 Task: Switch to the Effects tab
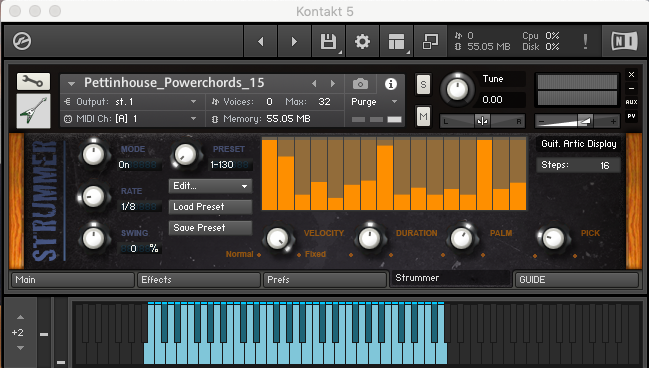click(x=199, y=280)
